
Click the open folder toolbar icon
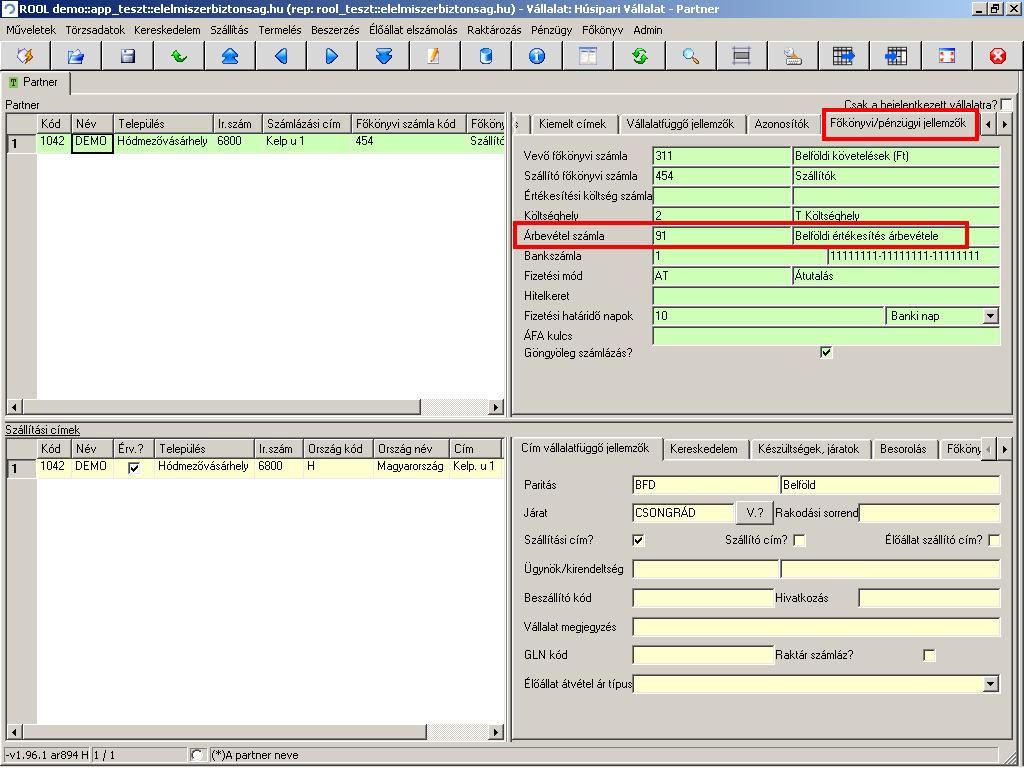pos(76,56)
